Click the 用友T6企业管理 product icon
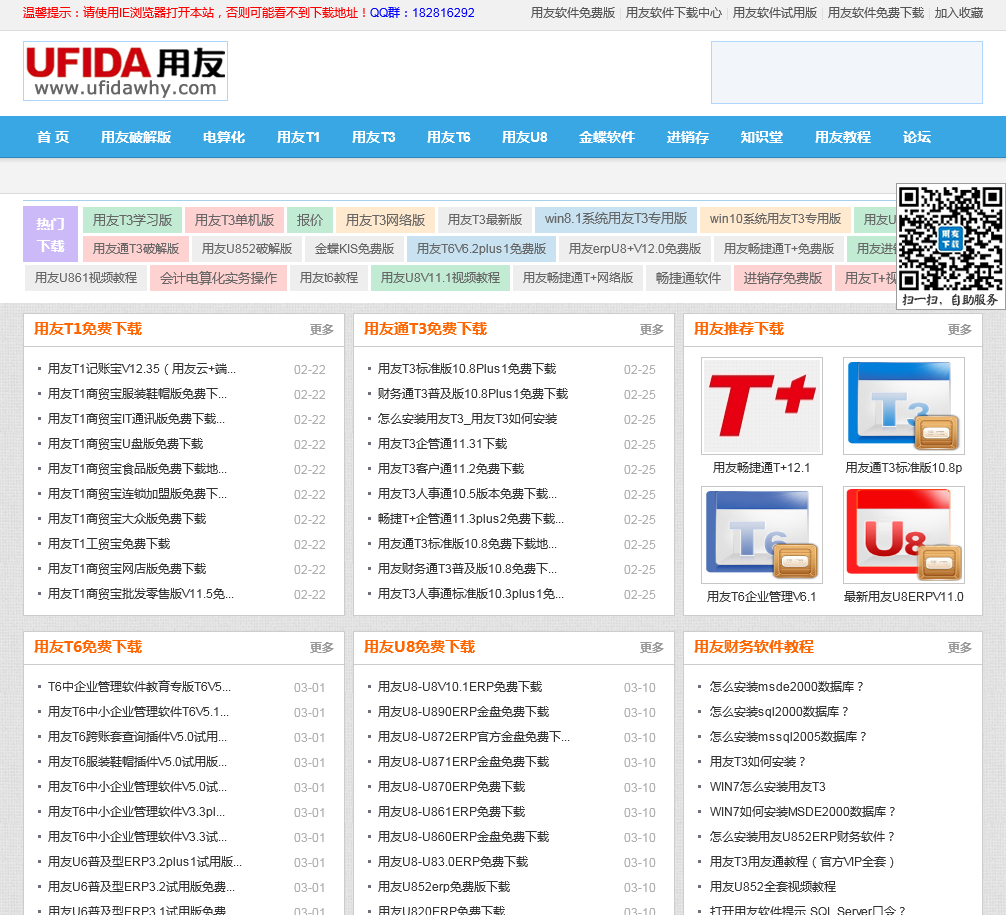 pyautogui.click(x=762, y=535)
